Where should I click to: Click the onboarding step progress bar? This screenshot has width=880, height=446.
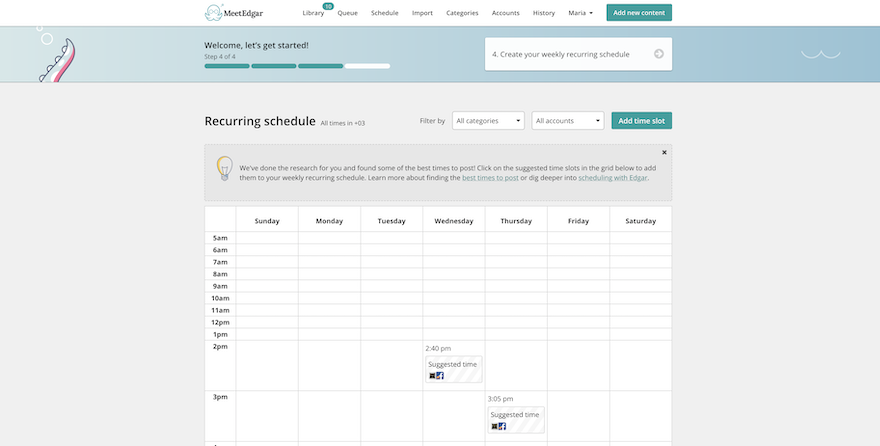[x=297, y=66]
